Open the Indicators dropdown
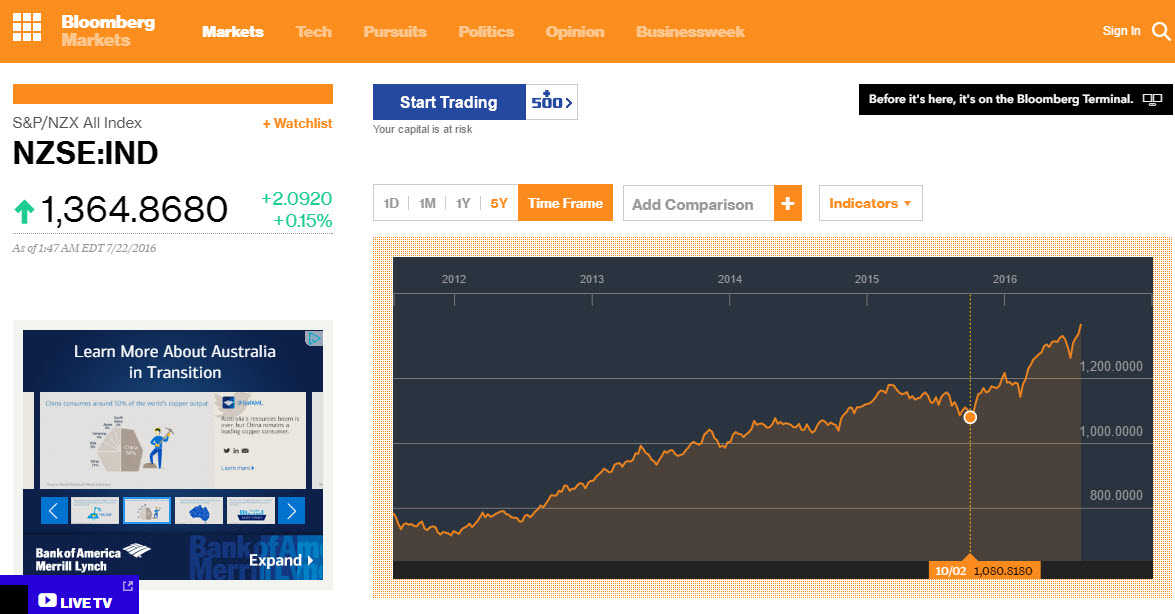Image resolution: width=1175 pixels, height=614 pixels. [871, 203]
